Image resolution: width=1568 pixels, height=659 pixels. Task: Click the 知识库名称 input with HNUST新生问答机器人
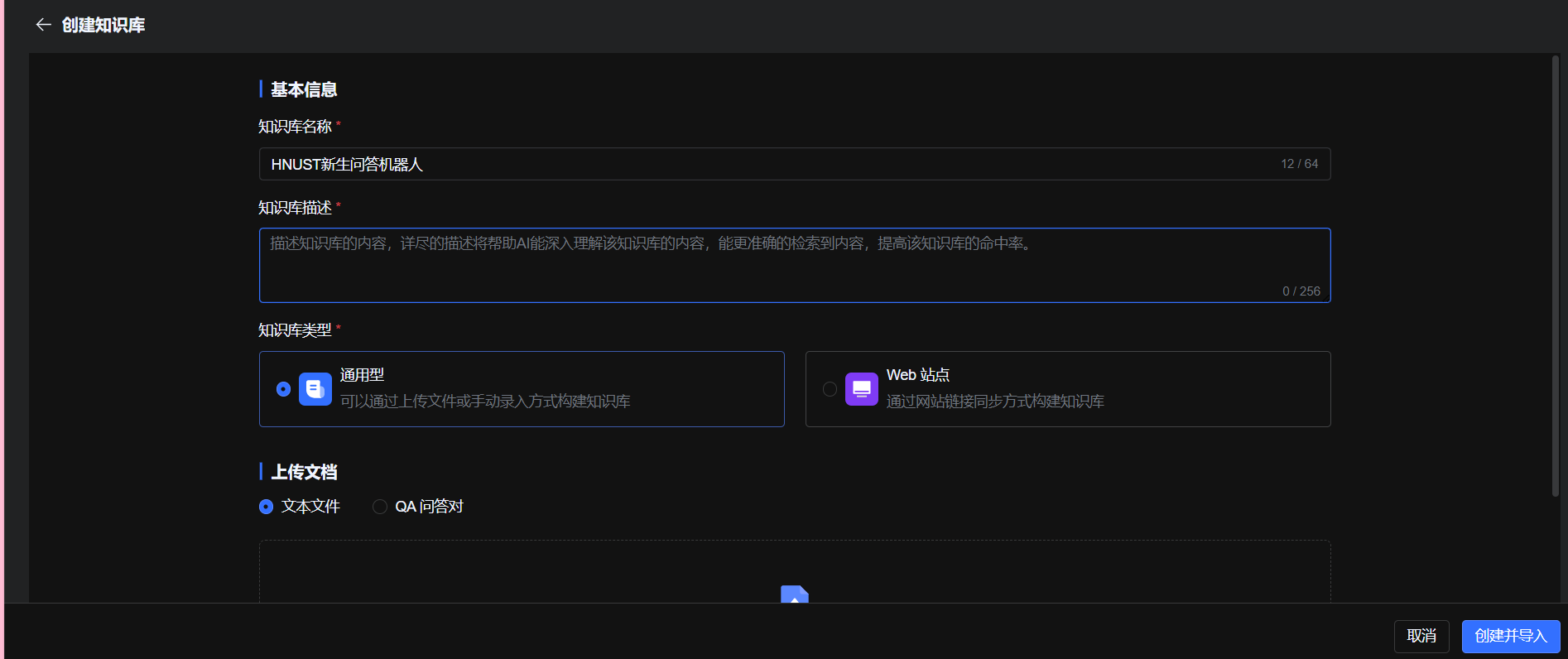click(770, 164)
